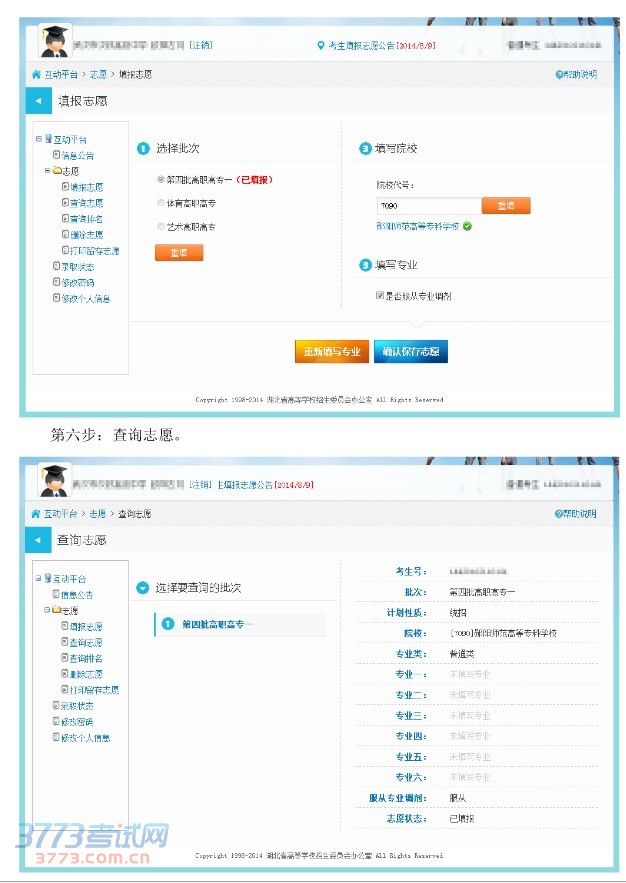Select the 第四批高职高专一 radio button

pyautogui.click(x=160, y=180)
